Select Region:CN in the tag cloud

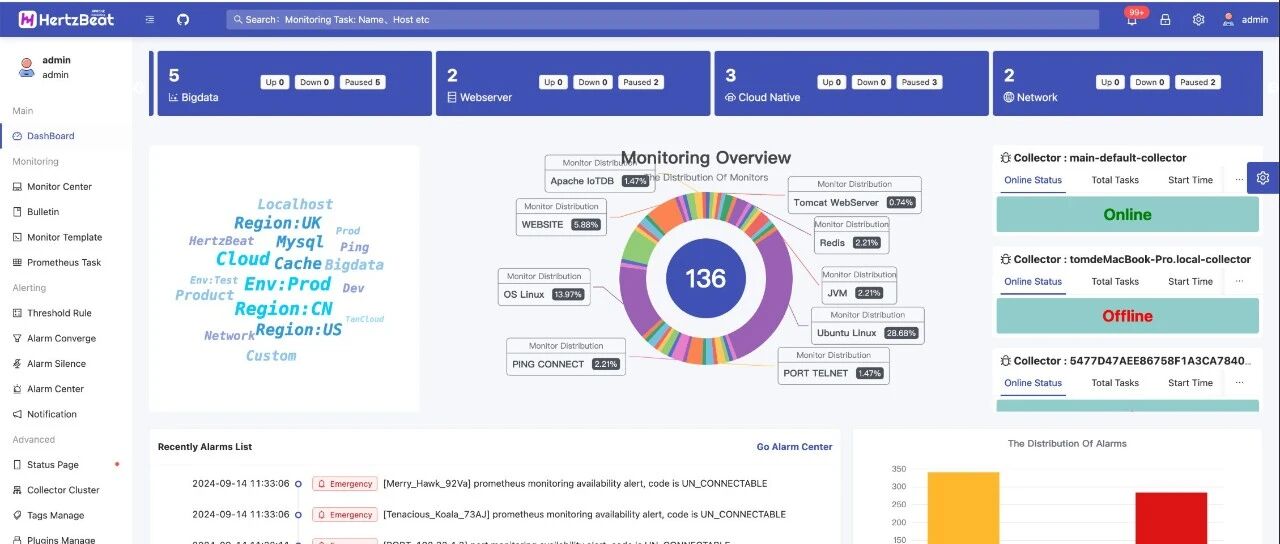[283, 309]
